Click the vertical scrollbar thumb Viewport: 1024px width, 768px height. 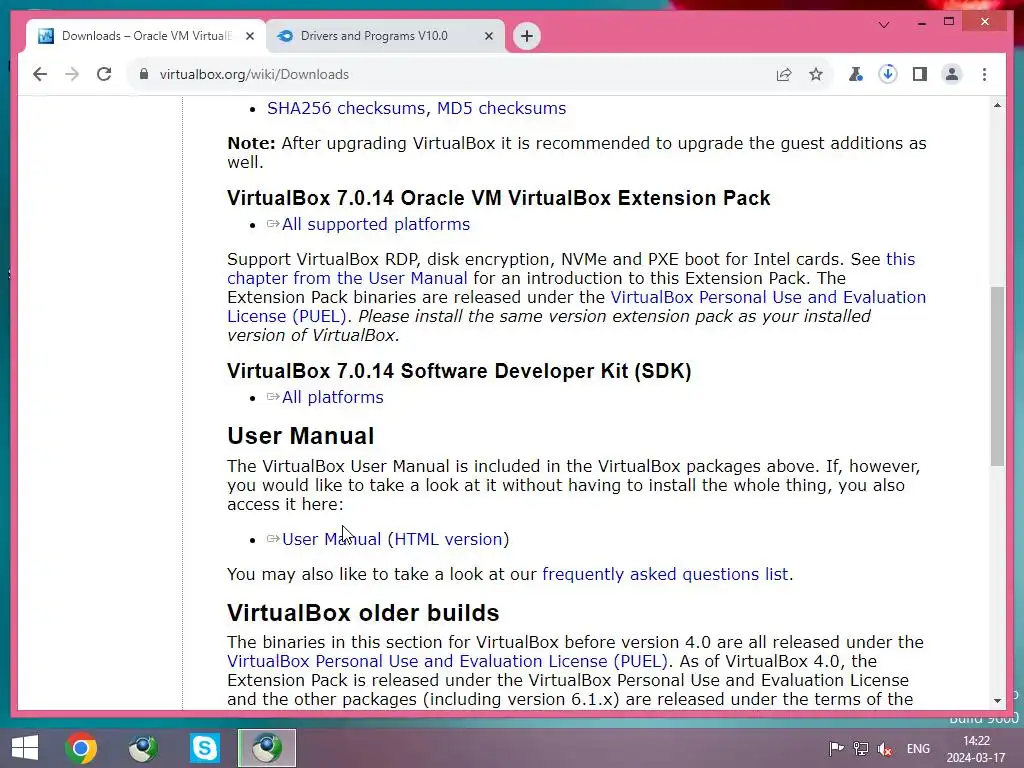(997, 376)
